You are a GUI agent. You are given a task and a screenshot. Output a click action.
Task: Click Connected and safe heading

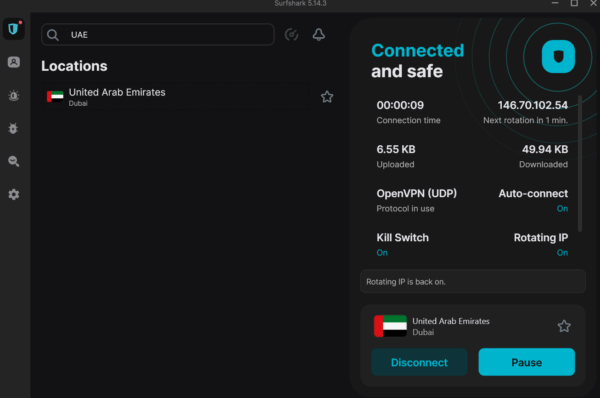(417, 61)
